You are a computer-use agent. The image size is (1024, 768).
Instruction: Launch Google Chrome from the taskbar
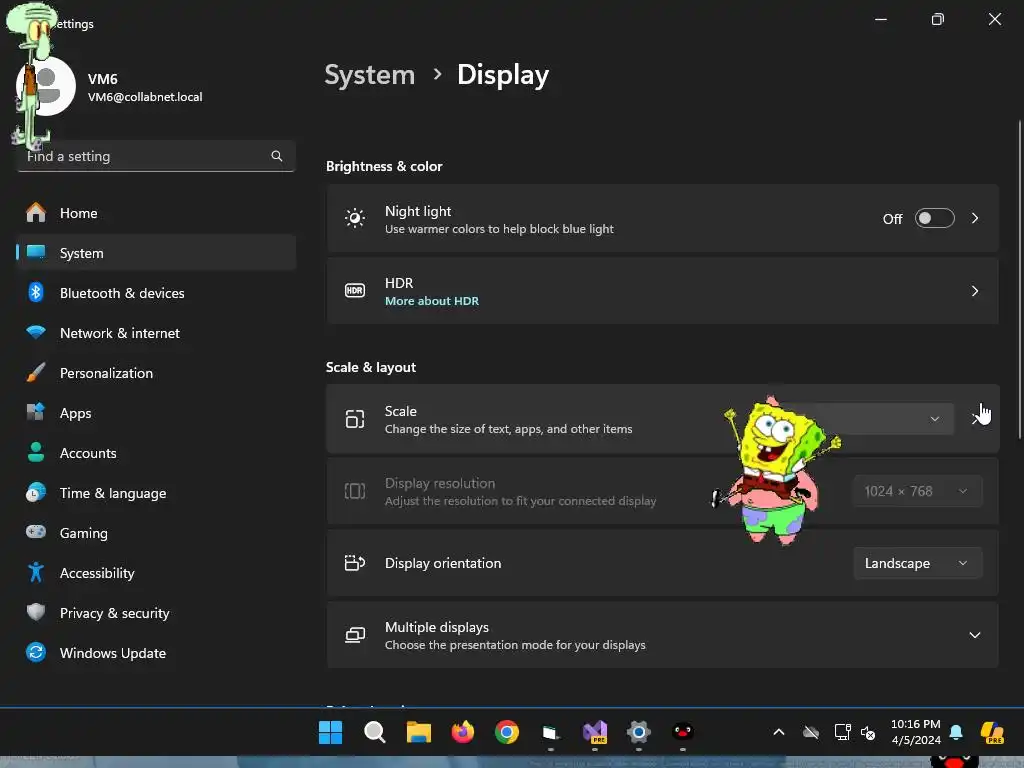[507, 732]
